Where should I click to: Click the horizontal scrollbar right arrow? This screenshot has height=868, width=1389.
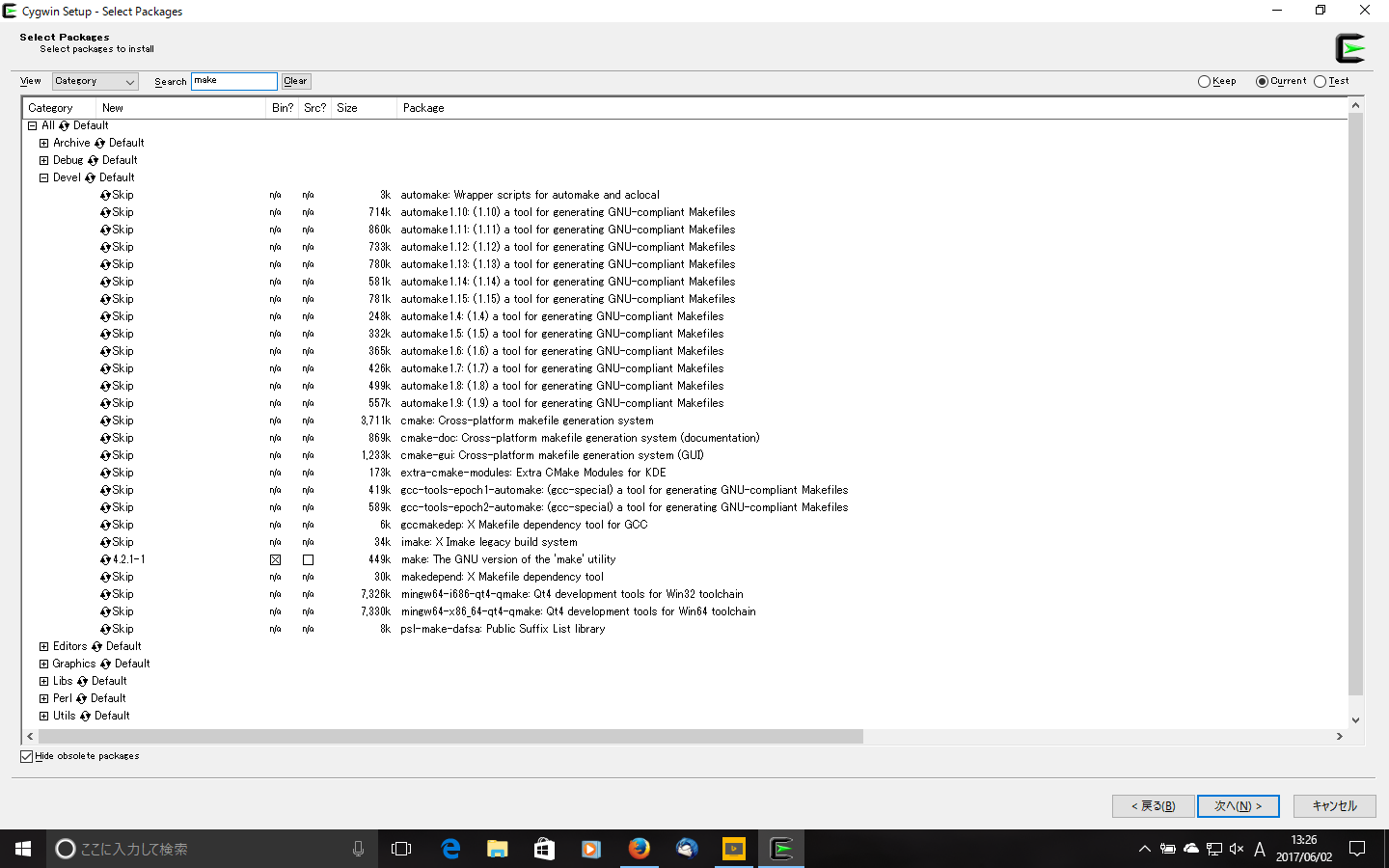(x=1339, y=736)
